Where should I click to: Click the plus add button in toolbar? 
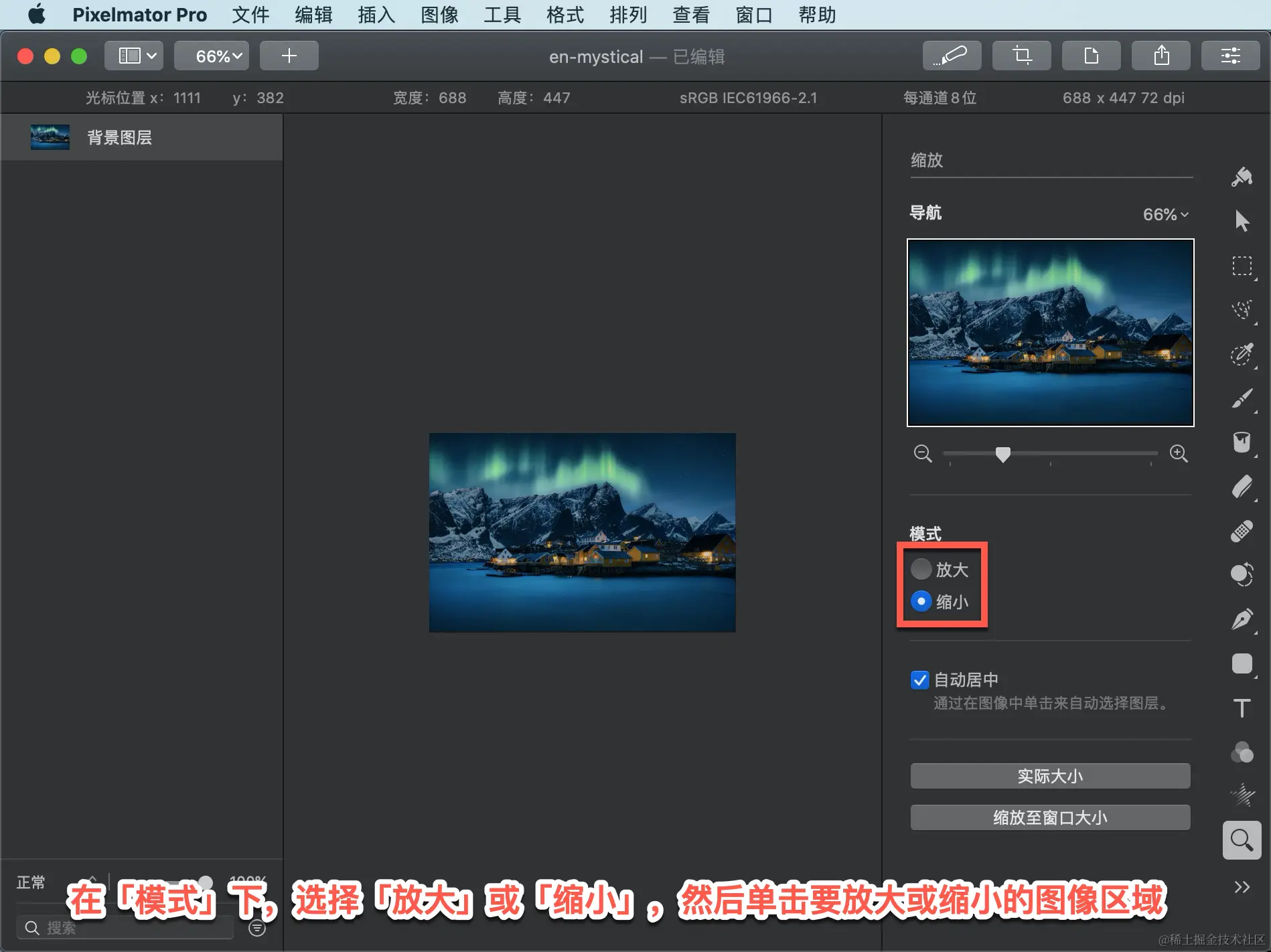(289, 56)
